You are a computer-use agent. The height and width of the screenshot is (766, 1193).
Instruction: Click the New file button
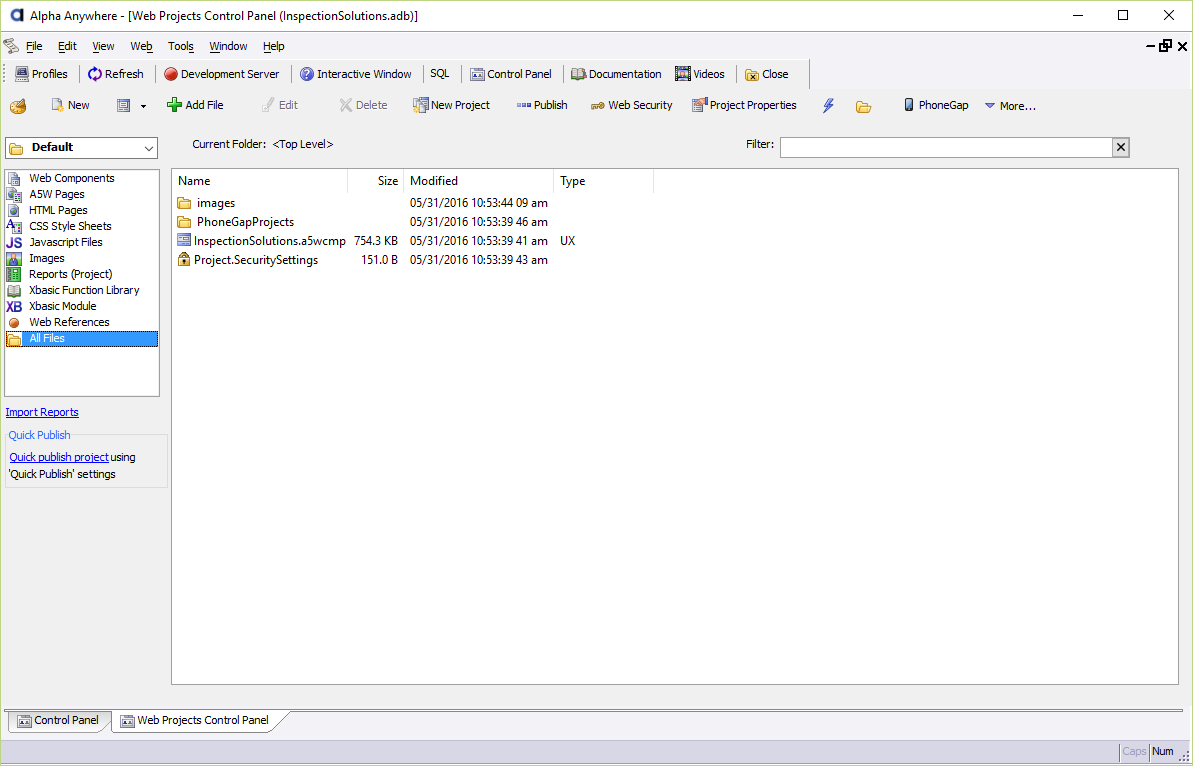point(70,105)
